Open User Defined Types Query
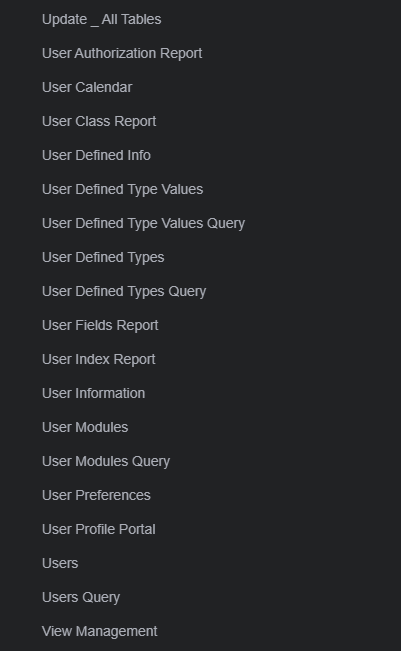 point(124,292)
